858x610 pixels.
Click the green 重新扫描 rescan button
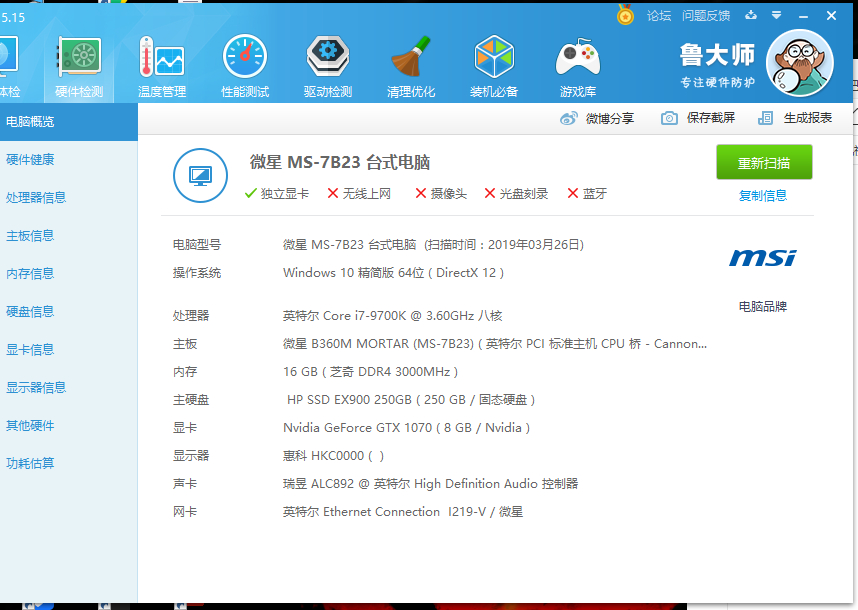[x=764, y=162]
